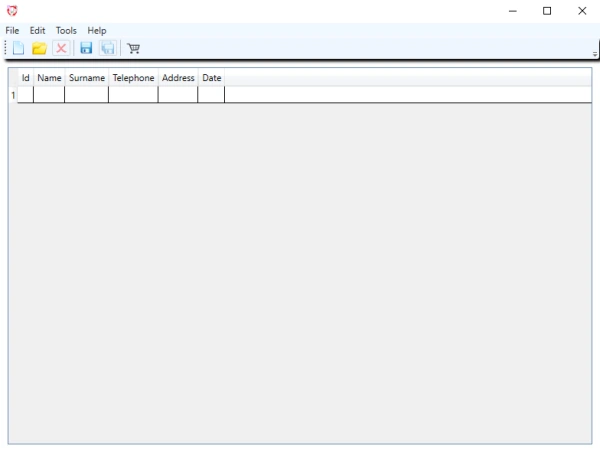Click the application logo in title bar

pyautogui.click(x=12, y=11)
